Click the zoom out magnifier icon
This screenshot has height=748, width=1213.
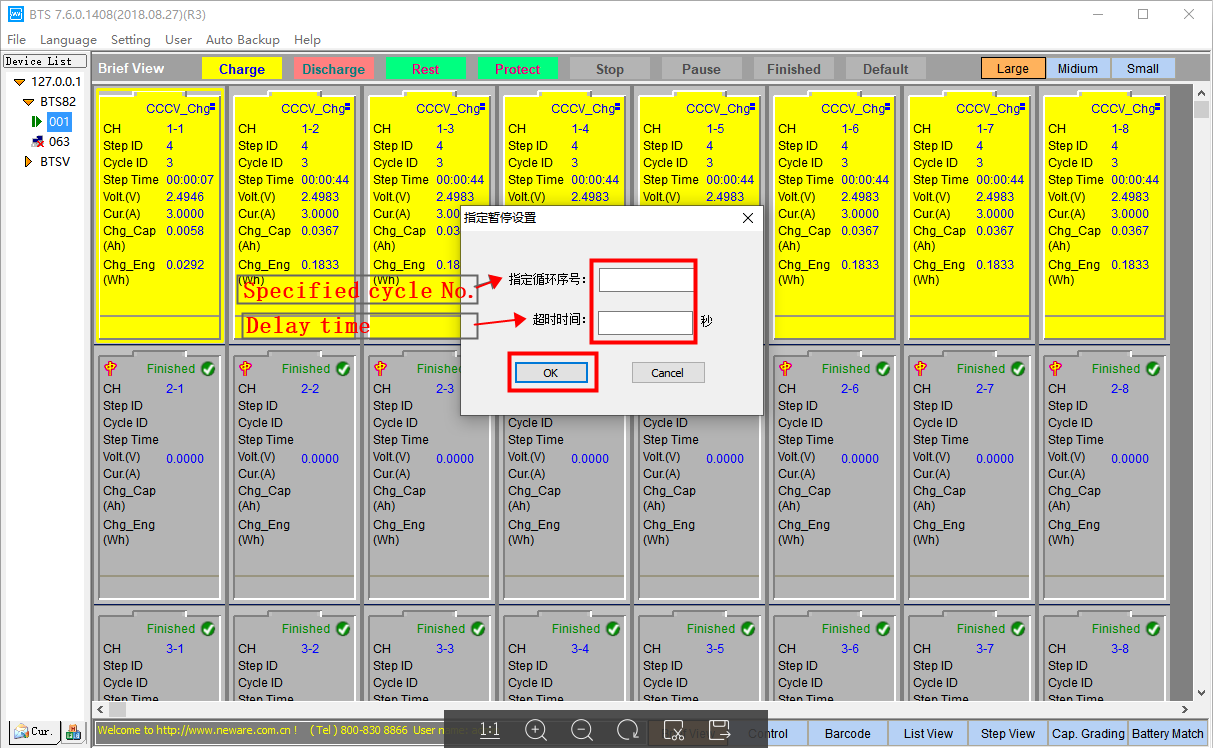tap(582, 730)
